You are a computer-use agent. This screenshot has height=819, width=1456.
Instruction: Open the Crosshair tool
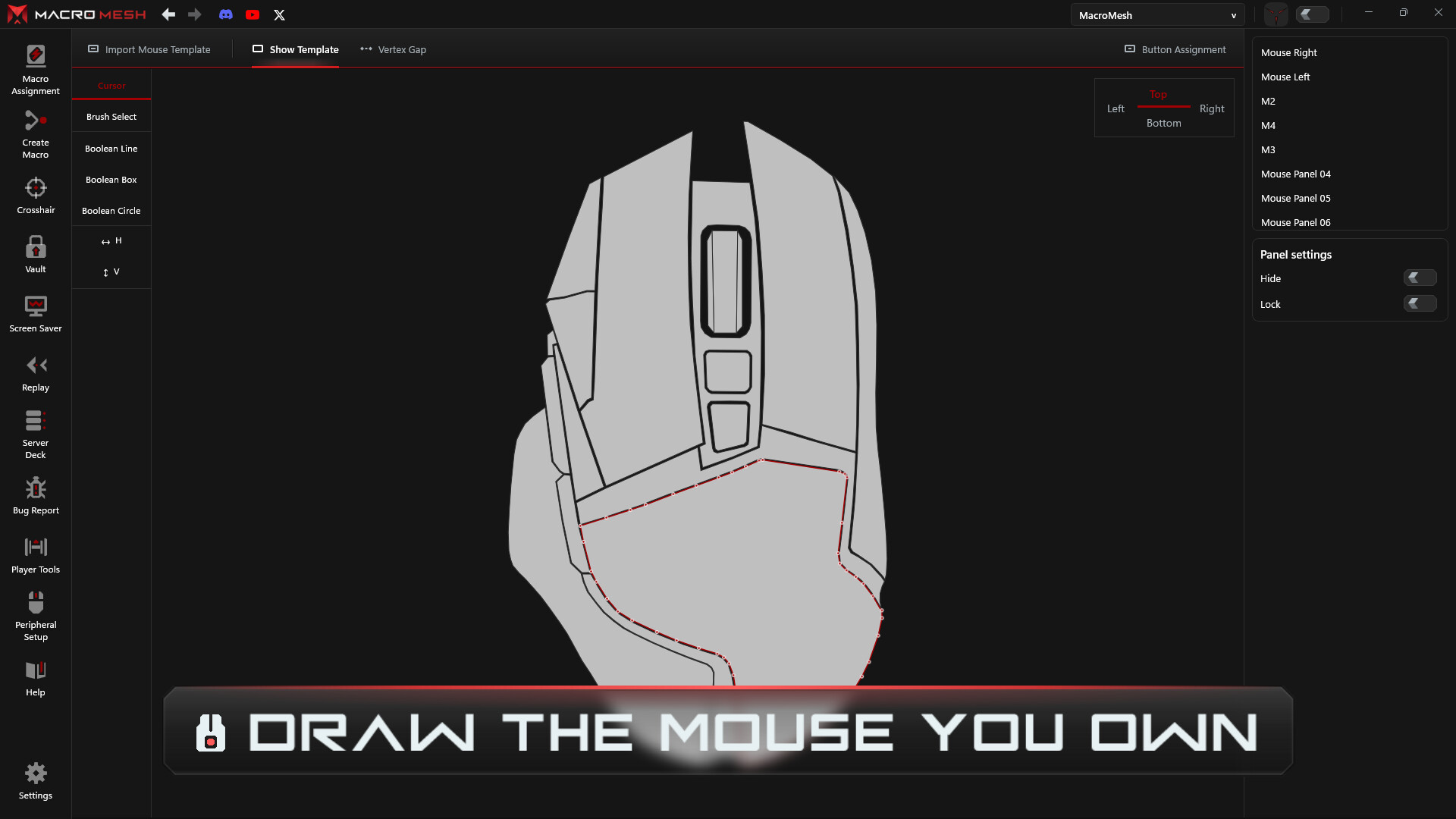point(36,196)
